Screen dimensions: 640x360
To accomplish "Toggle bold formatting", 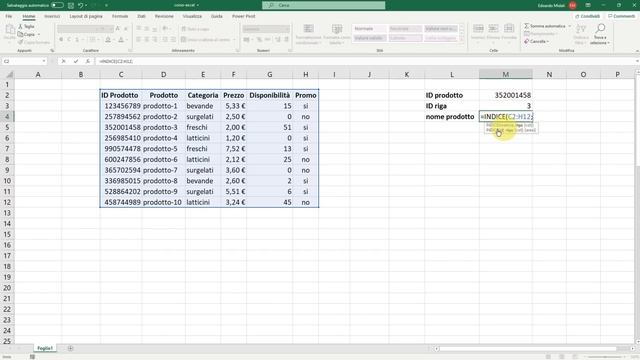I will [61, 40].
